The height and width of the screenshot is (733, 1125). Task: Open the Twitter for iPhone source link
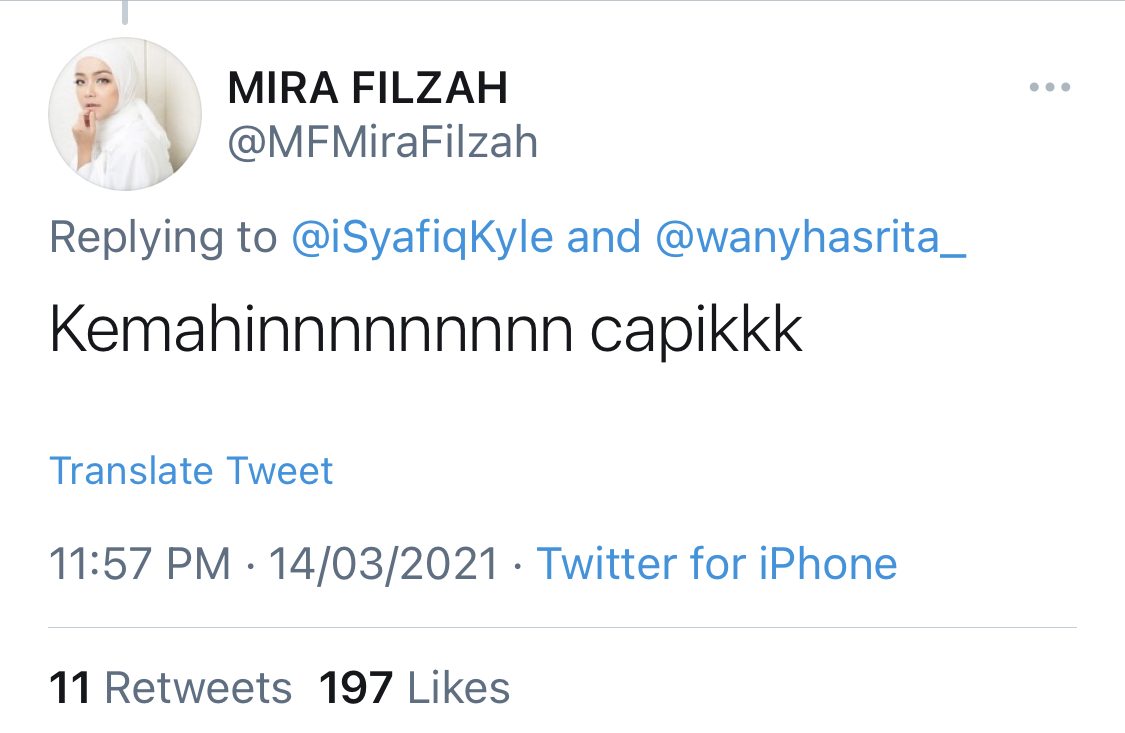tap(717, 564)
